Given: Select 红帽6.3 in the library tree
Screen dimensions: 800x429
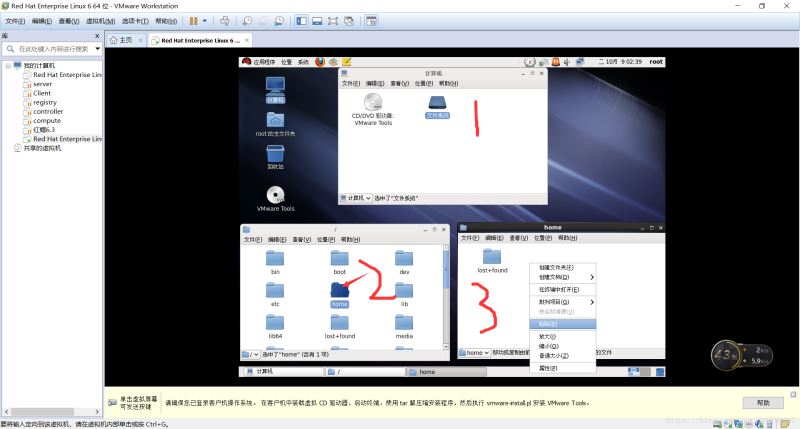Looking at the screenshot, I should pos(44,130).
